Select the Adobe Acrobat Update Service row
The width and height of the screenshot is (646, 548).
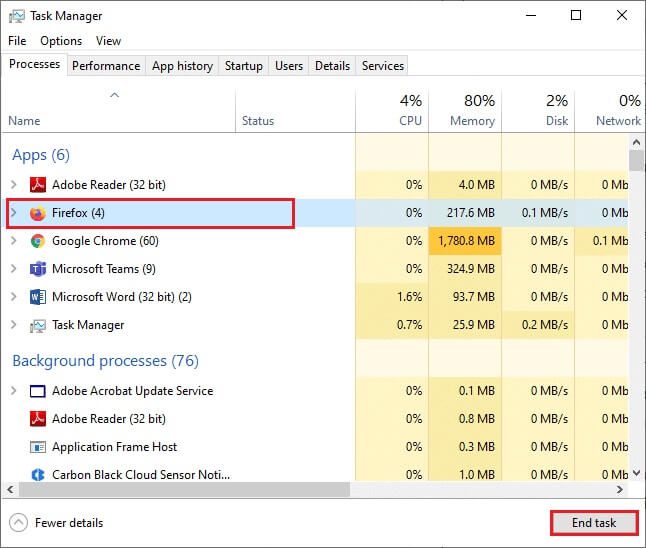(x=315, y=391)
